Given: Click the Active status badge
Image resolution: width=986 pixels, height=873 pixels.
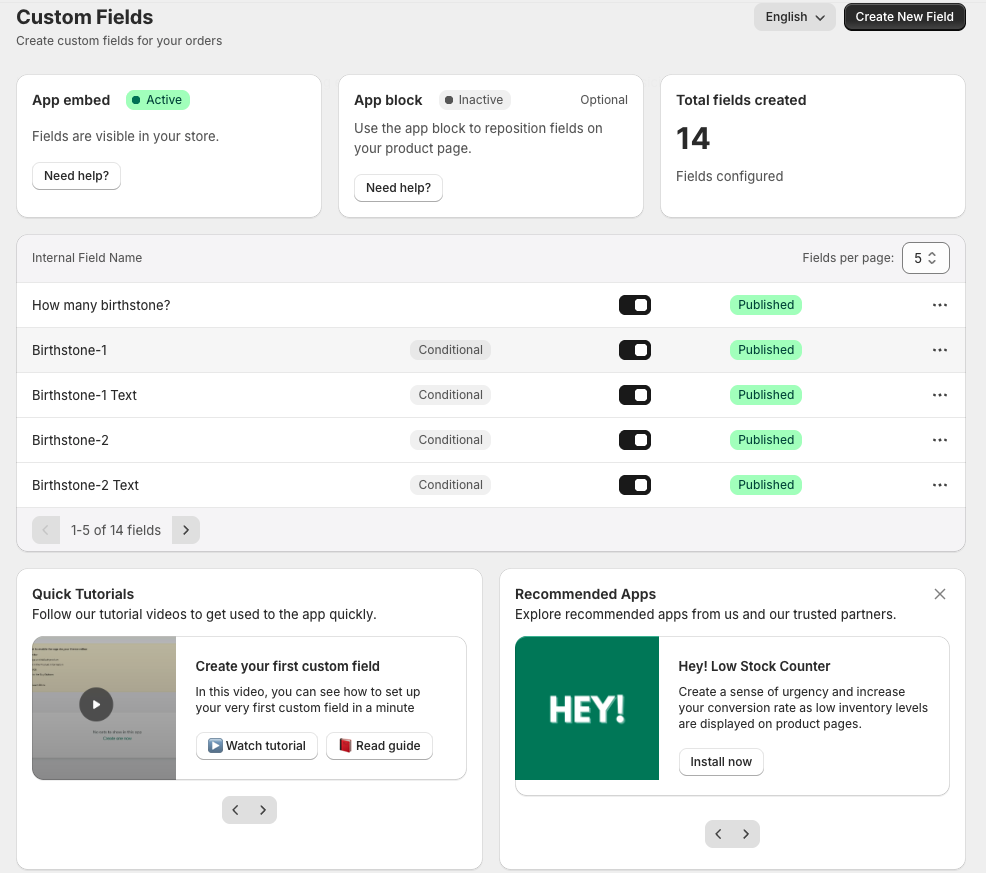Looking at the screenshot, I should [158, 100].
